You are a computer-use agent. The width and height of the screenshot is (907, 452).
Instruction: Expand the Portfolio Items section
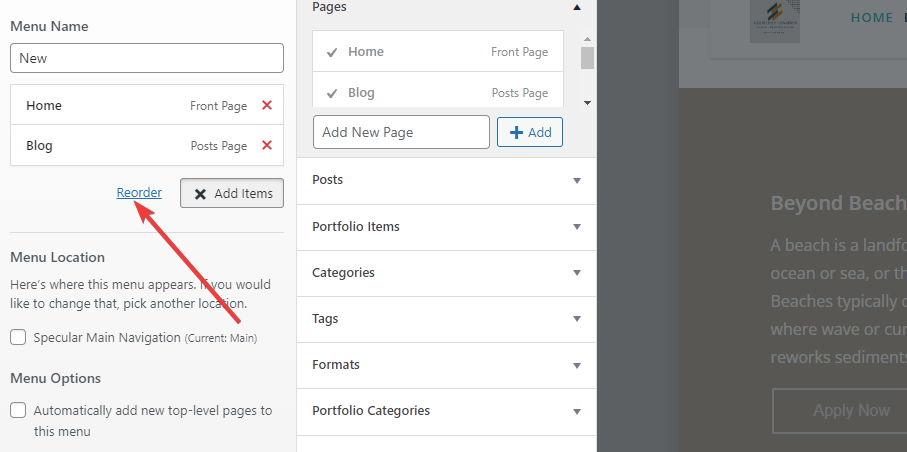point(446,227)
